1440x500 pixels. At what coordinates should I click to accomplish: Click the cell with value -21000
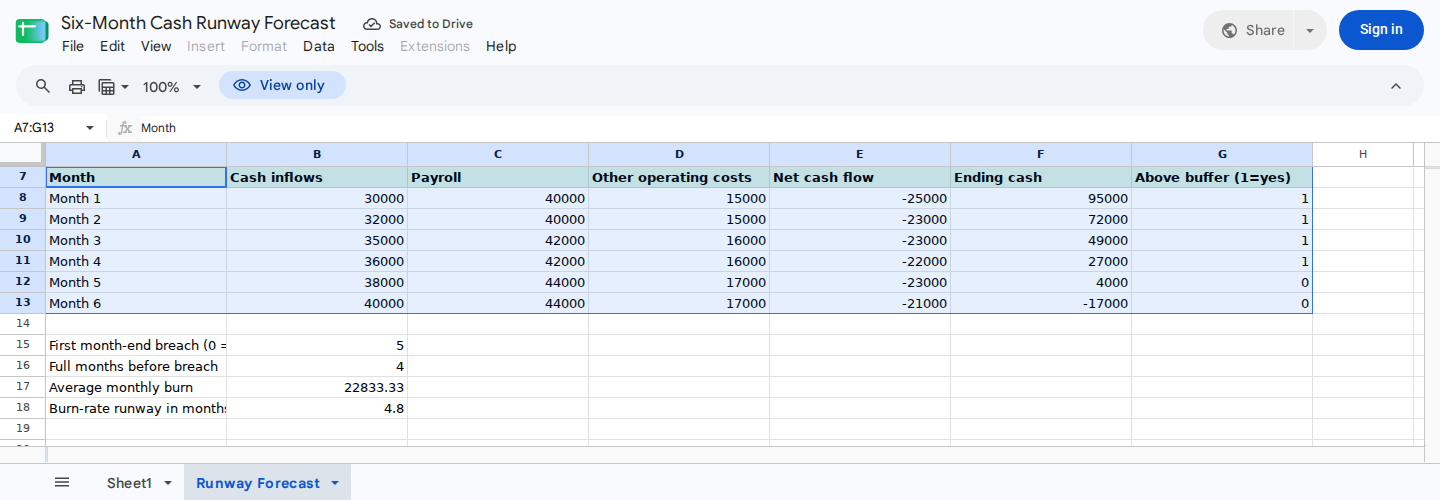point(860,303)
